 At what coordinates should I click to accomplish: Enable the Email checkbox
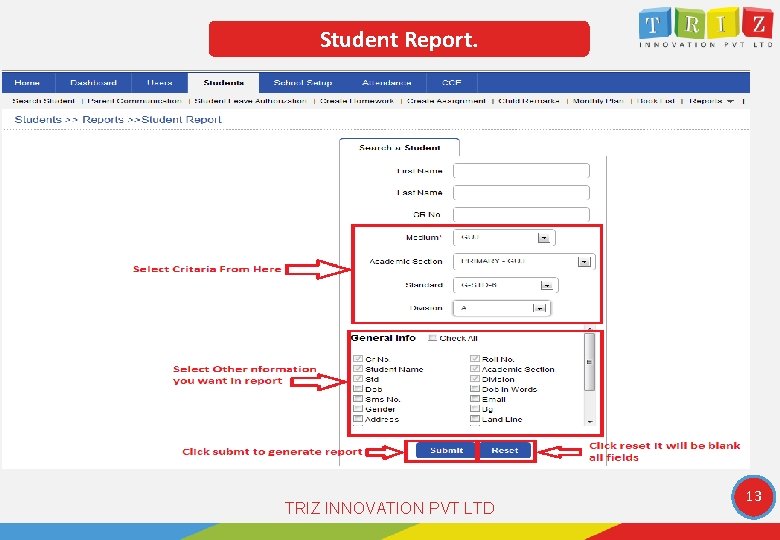point(475,399)
